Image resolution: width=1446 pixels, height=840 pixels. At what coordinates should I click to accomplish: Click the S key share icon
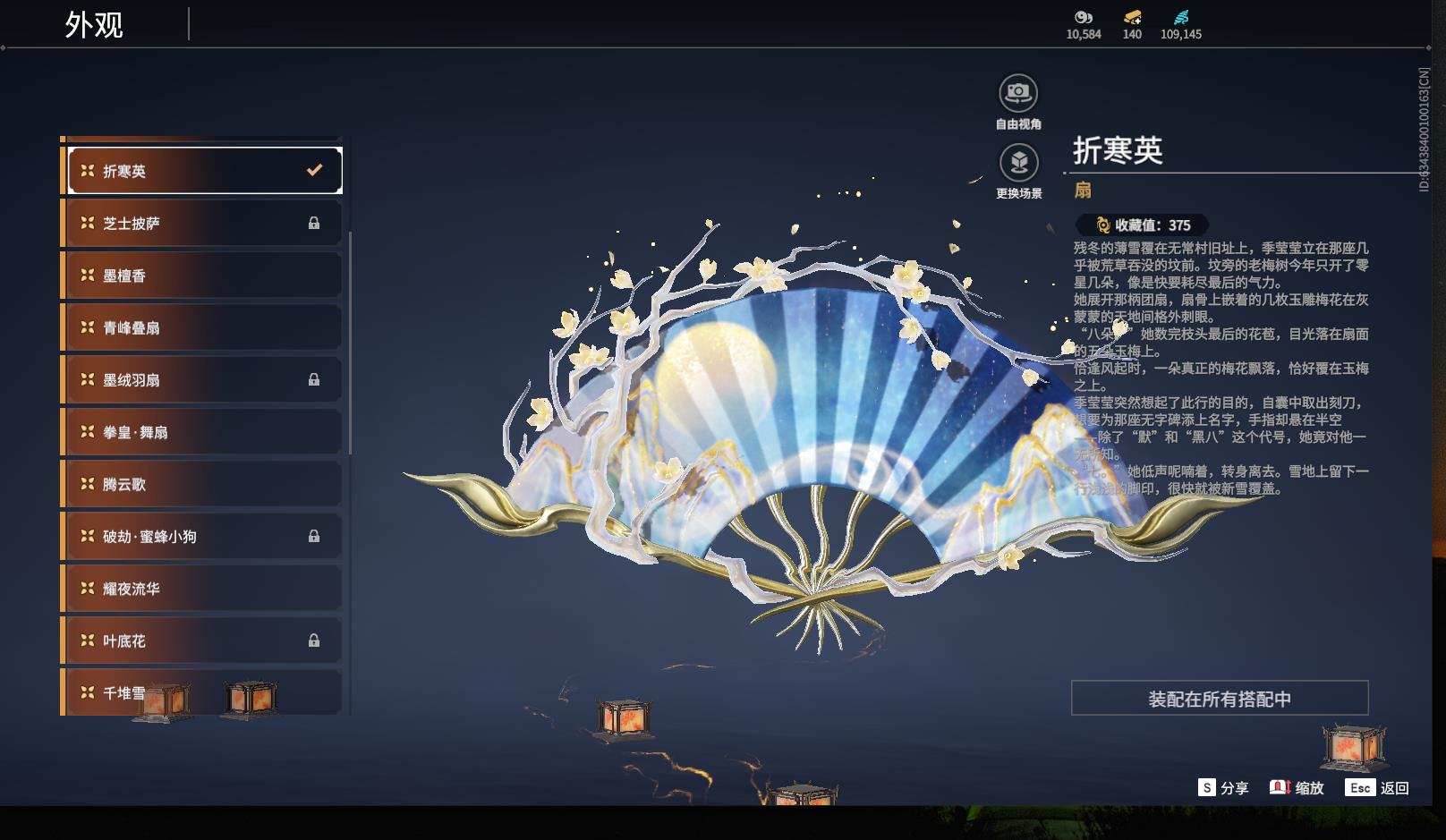[x=1207, y=787]
